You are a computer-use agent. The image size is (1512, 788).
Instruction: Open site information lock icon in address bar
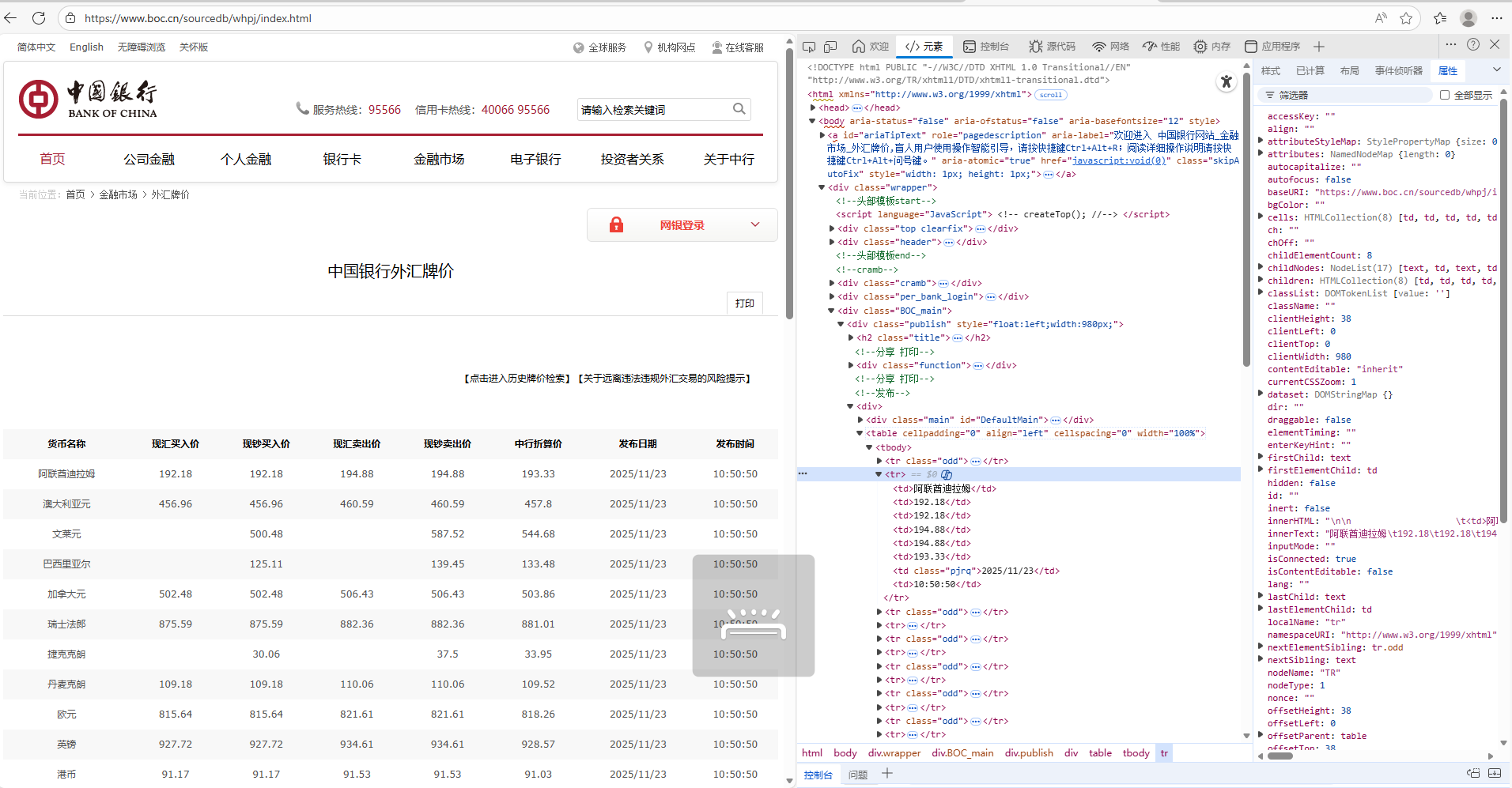tap(70, 18)
